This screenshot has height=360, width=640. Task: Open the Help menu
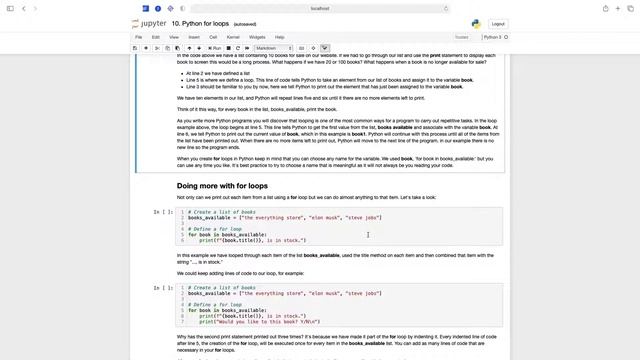tap(280, 37)
